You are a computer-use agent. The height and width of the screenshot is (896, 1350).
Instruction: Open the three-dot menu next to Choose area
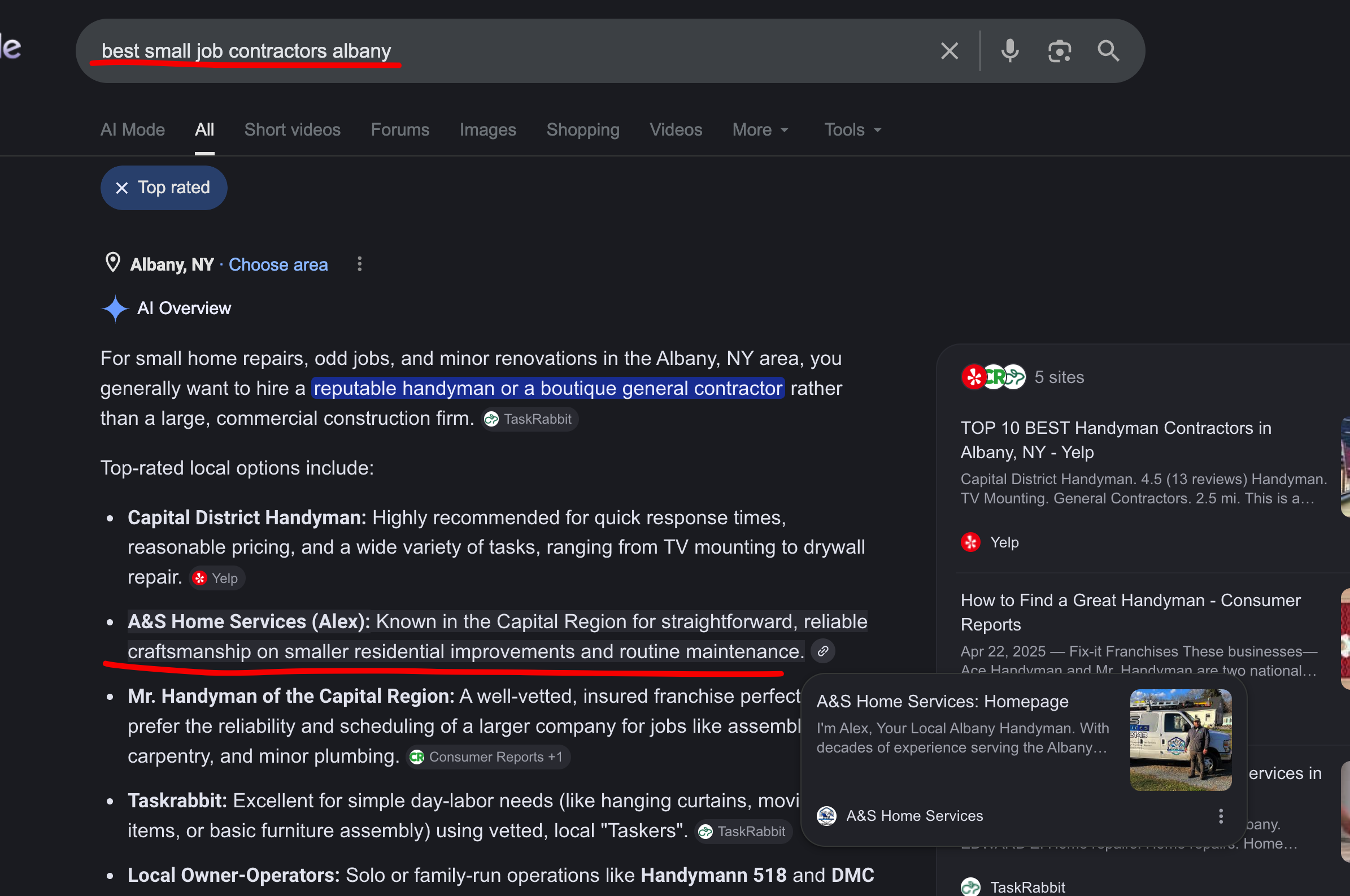[x=359, y=264]
